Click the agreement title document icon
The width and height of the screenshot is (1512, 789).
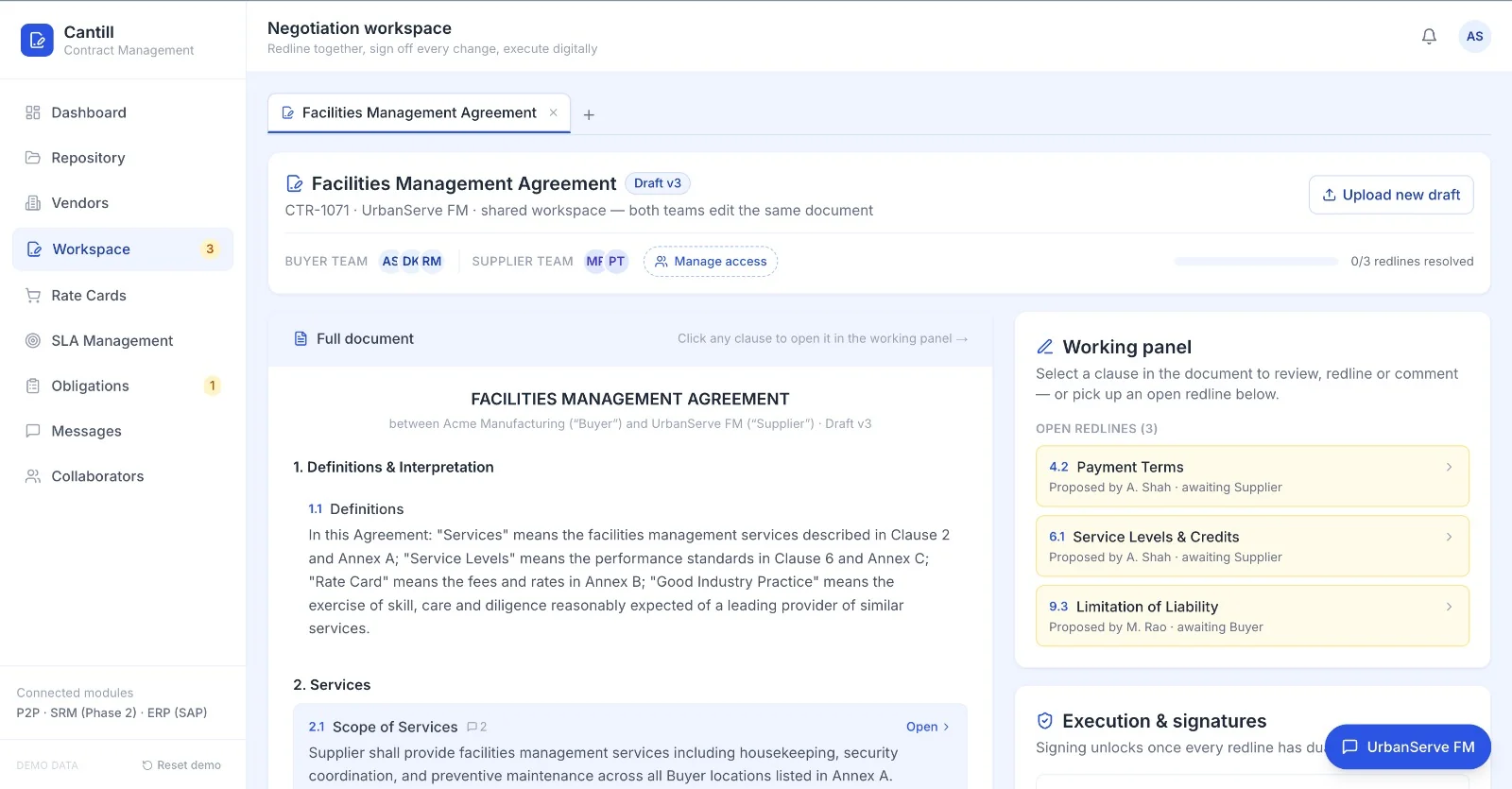[295, 183]
